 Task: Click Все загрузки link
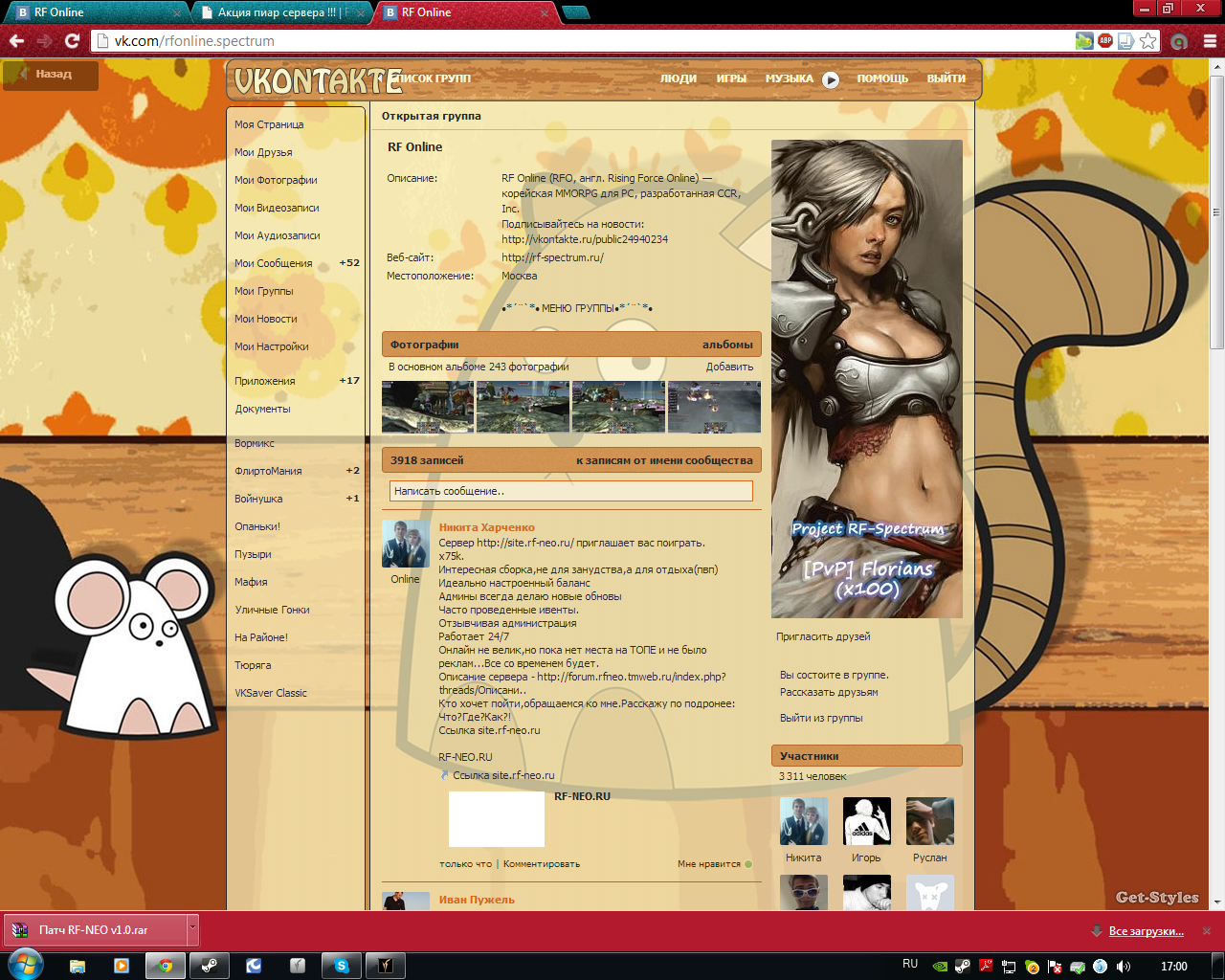[1146, 930]
